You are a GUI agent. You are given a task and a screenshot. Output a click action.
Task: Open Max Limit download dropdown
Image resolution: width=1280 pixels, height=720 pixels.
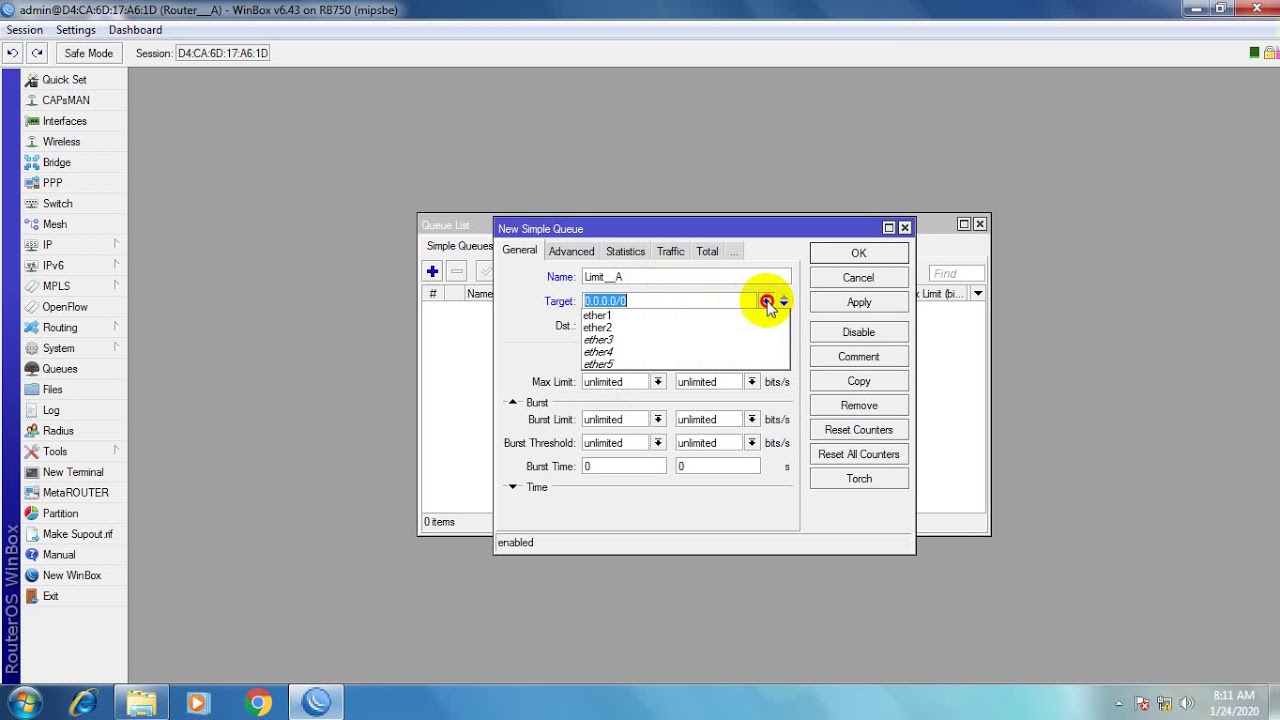click(752, 382)
